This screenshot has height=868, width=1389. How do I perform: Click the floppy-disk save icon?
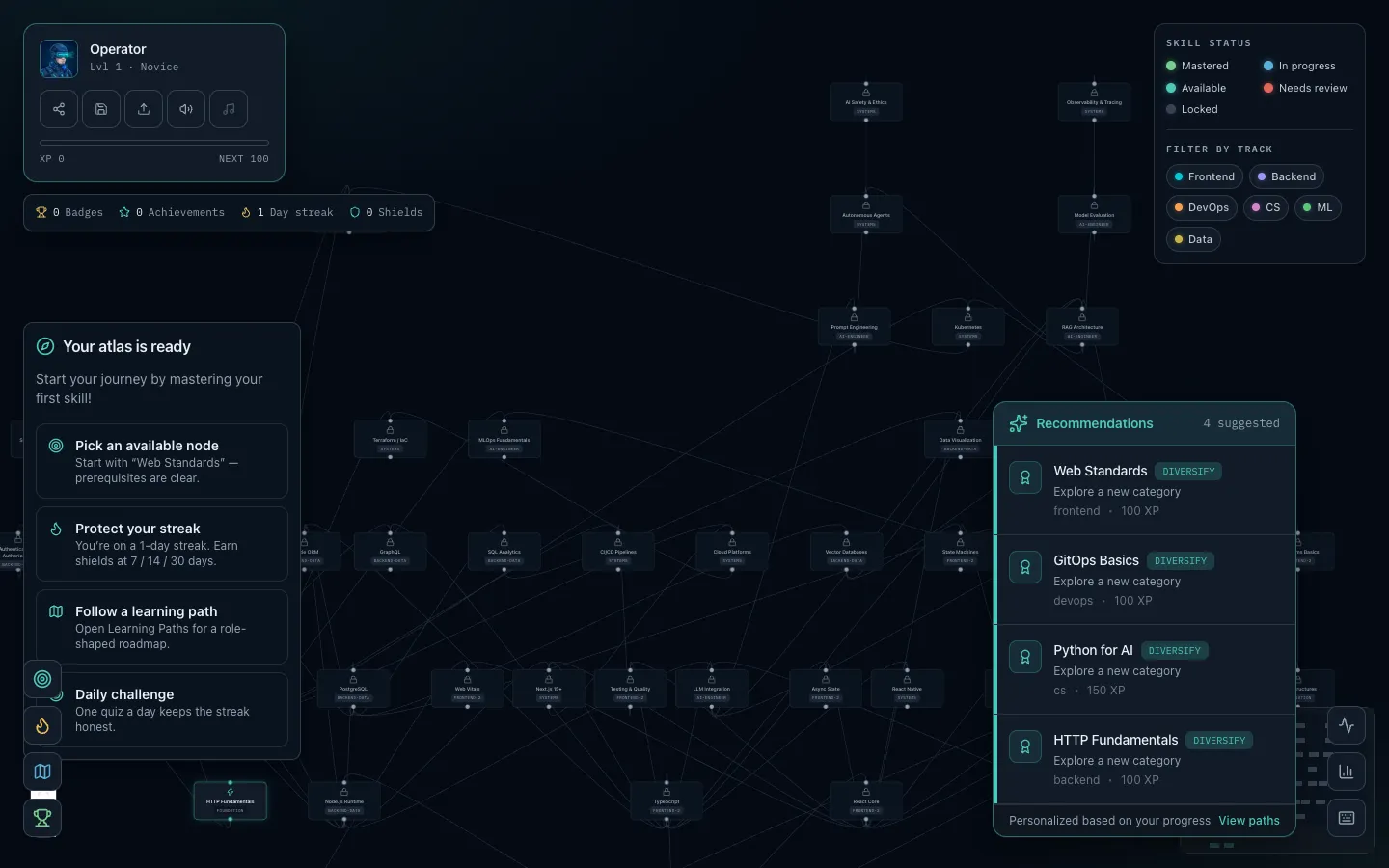(x=101, y=109)
